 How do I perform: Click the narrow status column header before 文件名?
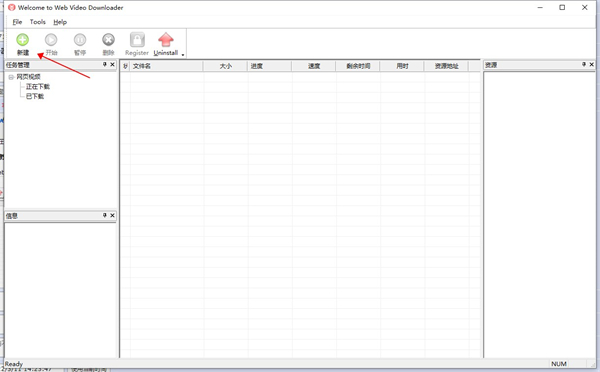click(125, 66)
